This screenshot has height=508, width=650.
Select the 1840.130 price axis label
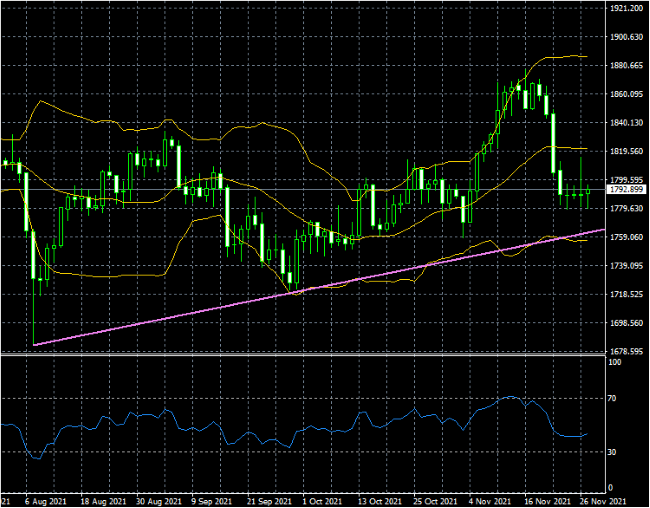[x=626, y=123]
